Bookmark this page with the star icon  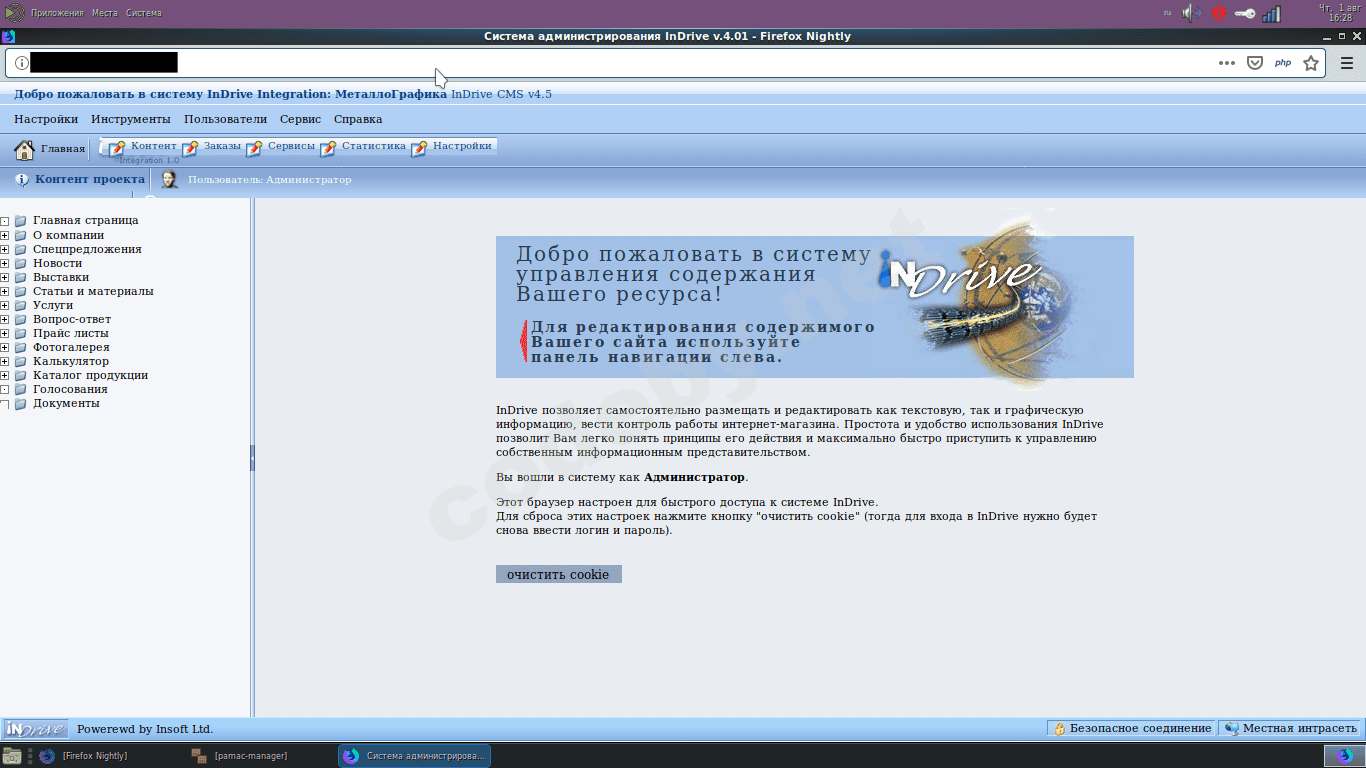tap(1311, 63)
